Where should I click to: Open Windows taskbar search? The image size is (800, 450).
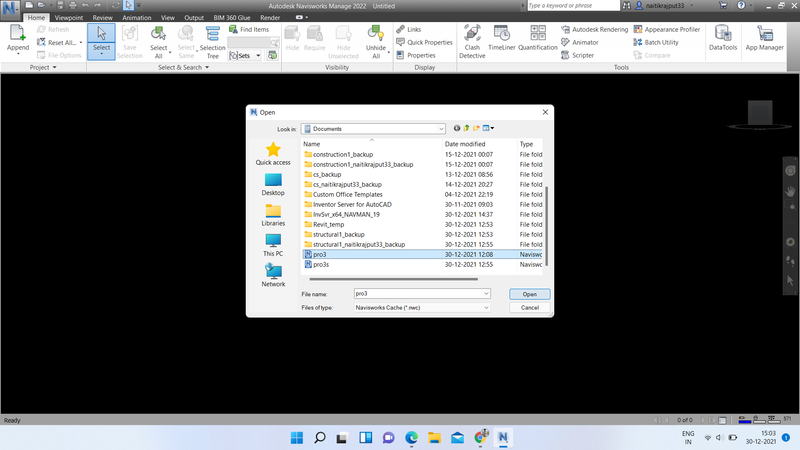click(x=320, y=437)
